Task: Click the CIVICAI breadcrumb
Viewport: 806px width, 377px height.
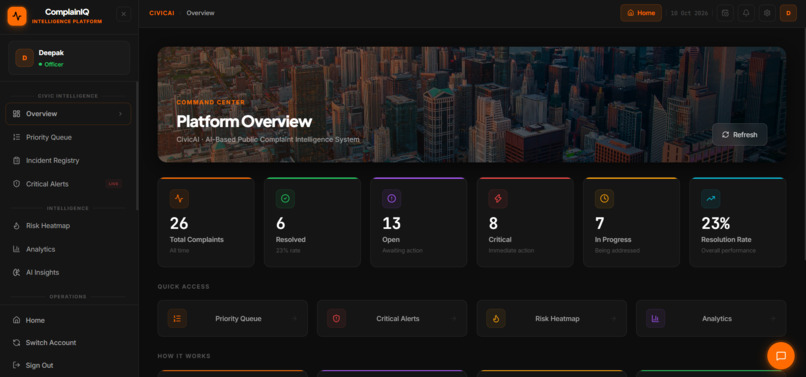Action: tap(162, 13)
